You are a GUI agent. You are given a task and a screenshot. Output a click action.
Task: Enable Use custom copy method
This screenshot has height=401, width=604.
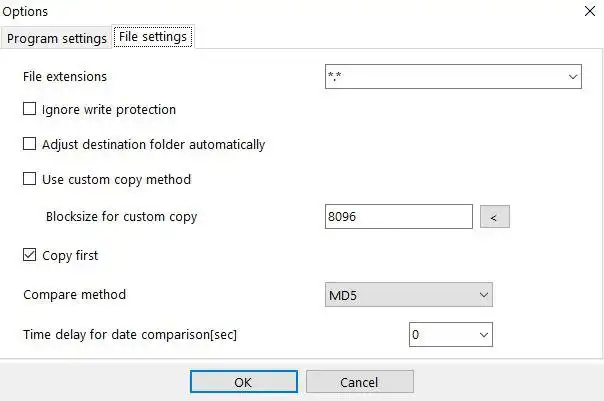(x=30, y=180)
